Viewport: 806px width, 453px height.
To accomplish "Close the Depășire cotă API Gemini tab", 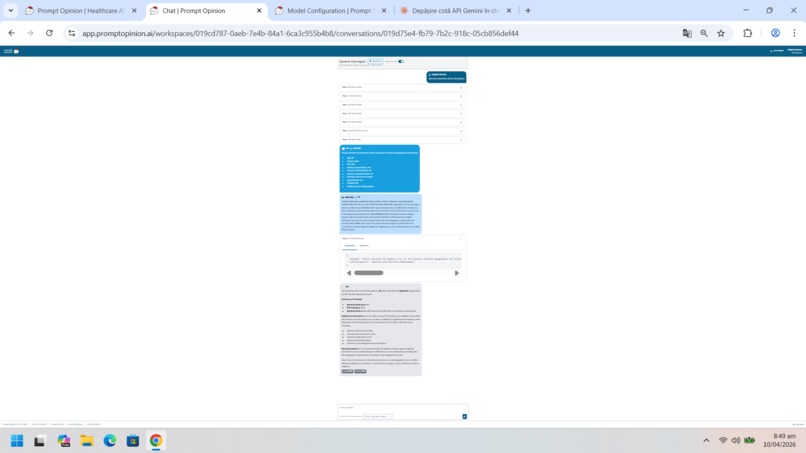I will [509, 10].
